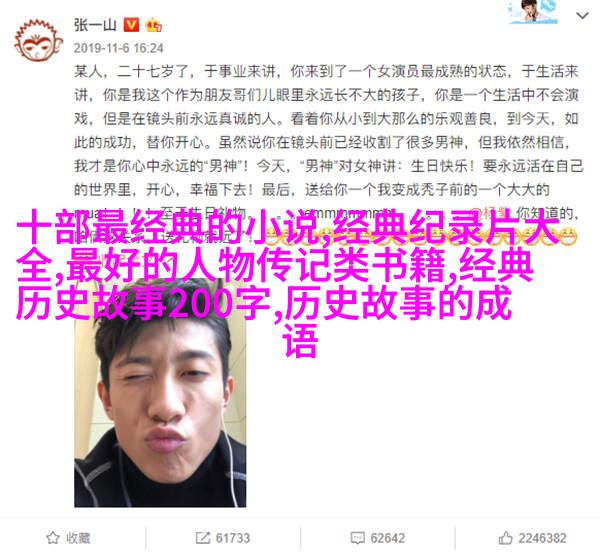The image size is (600, 558).
Task: Click the laughing emoji ending the post
Action: pos(568,235)
